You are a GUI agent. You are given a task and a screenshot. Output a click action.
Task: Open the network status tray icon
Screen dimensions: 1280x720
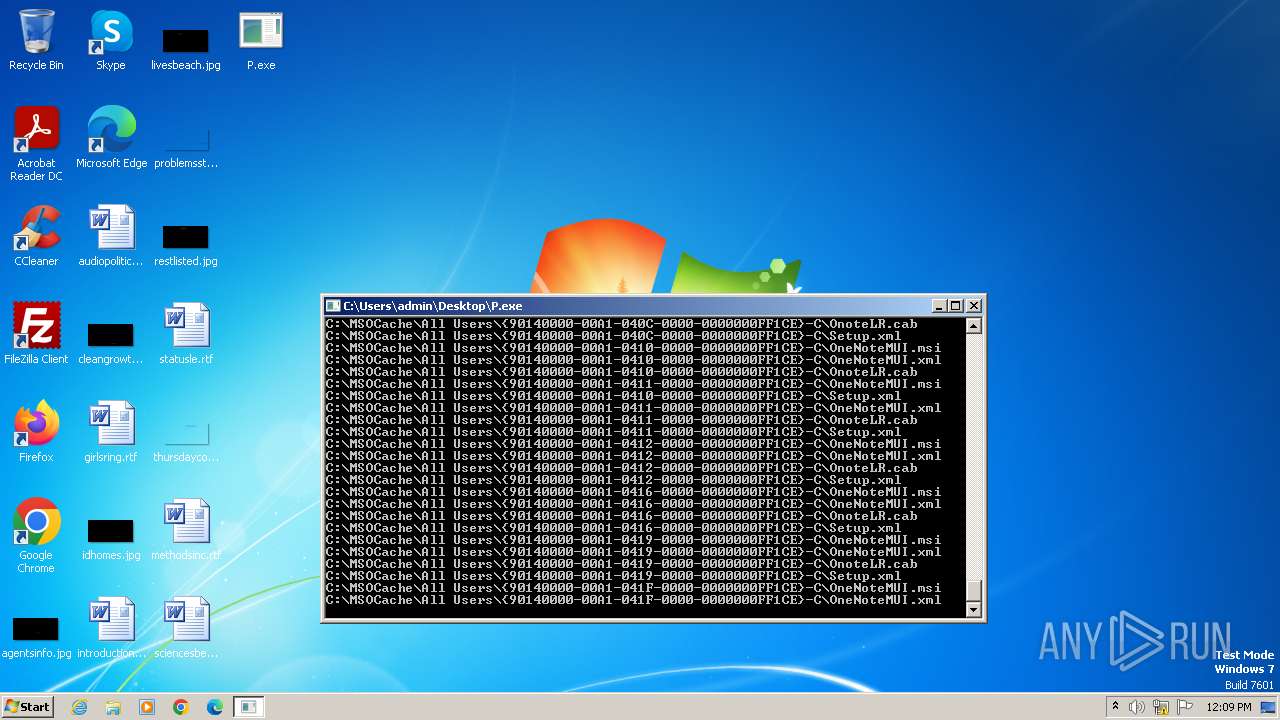click(x=1161, y=707)
